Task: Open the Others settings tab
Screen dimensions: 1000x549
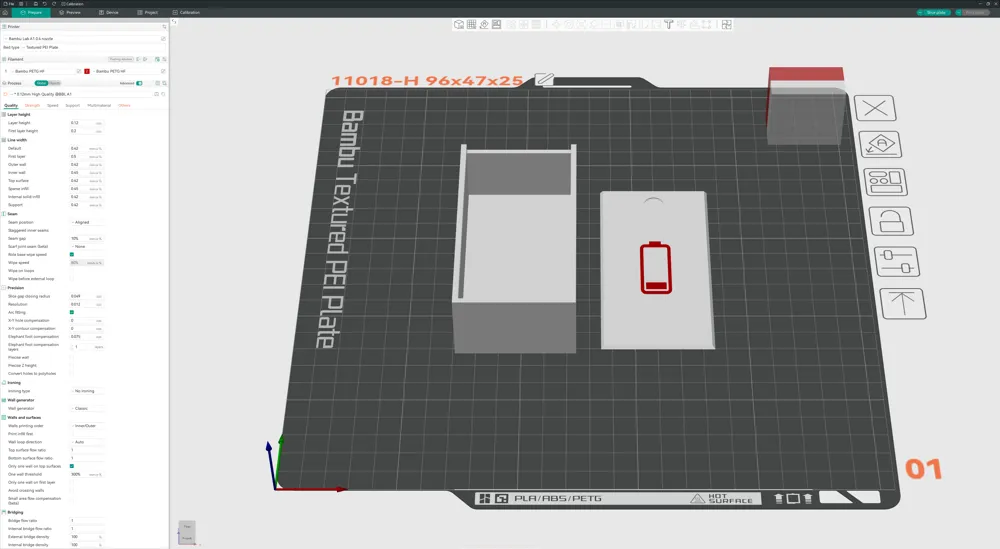Action: point(124,105)
